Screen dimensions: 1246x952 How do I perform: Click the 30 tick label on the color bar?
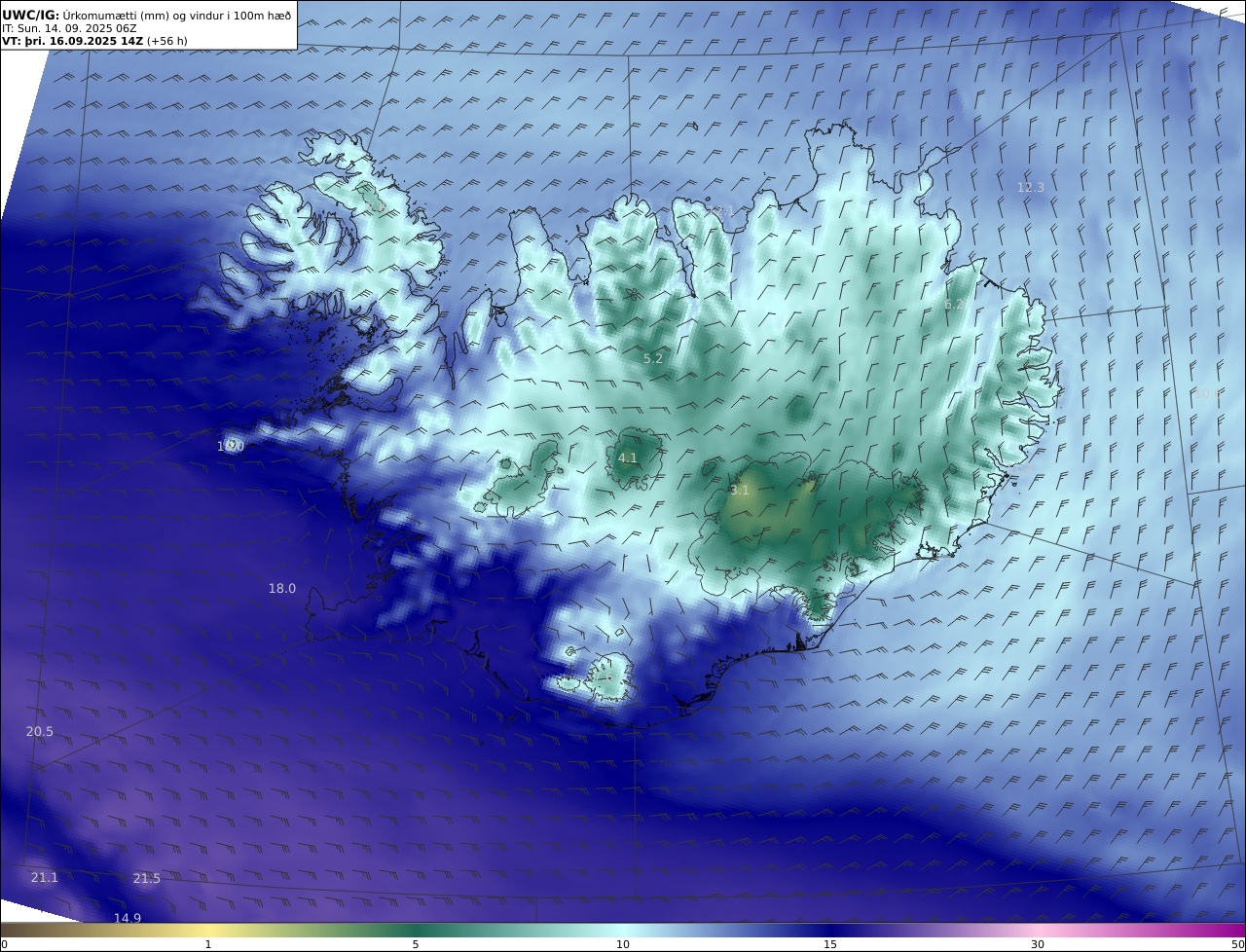point(1038,944)
